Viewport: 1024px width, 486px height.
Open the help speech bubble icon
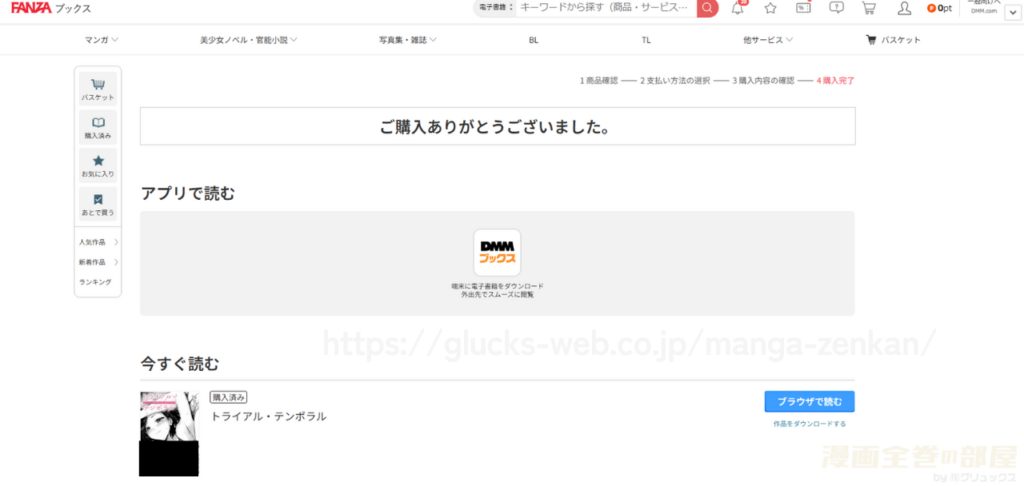[x=836, y=8]
